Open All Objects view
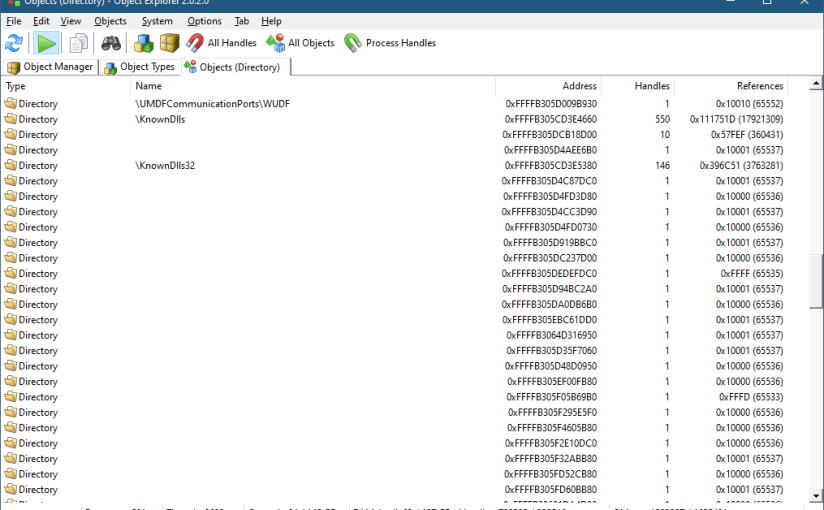 [x=300, y=43]
